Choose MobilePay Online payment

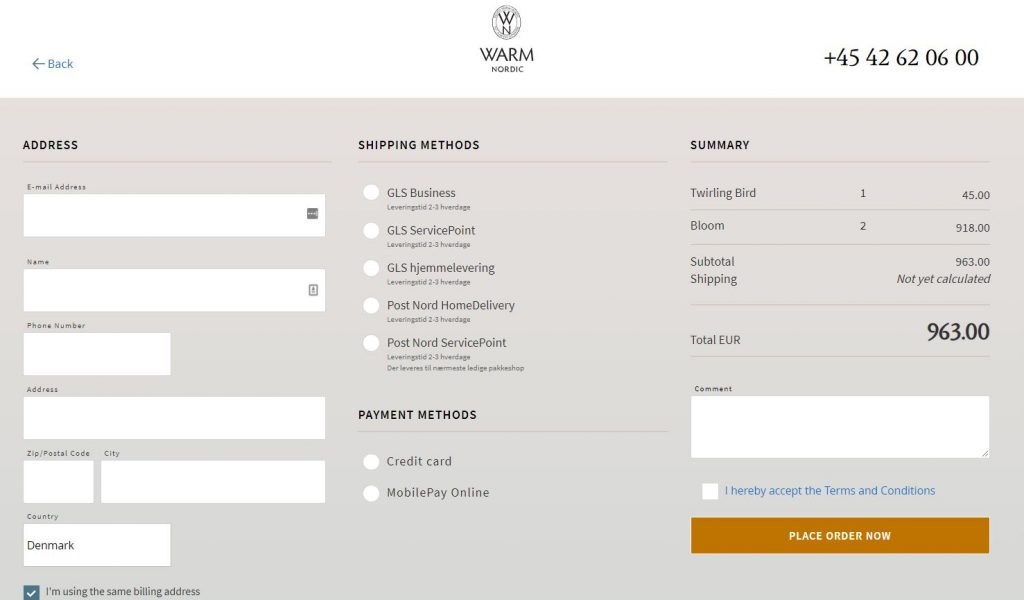point(371,493)
